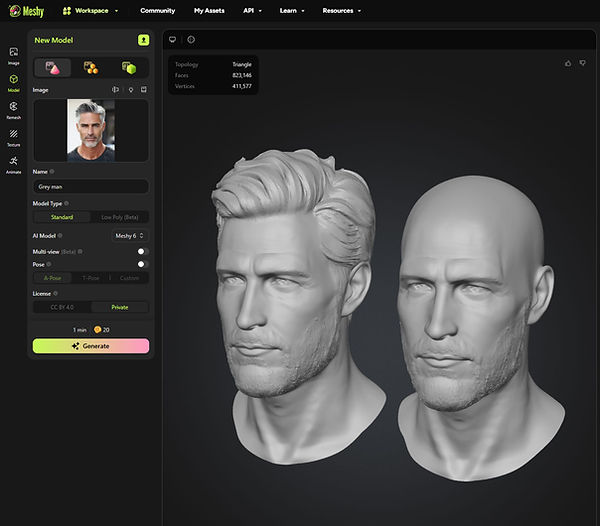This screenshot has width=600, height=526.
Task: Click the uploaded portrait photo thumbnail
Action: pos(91,130)
